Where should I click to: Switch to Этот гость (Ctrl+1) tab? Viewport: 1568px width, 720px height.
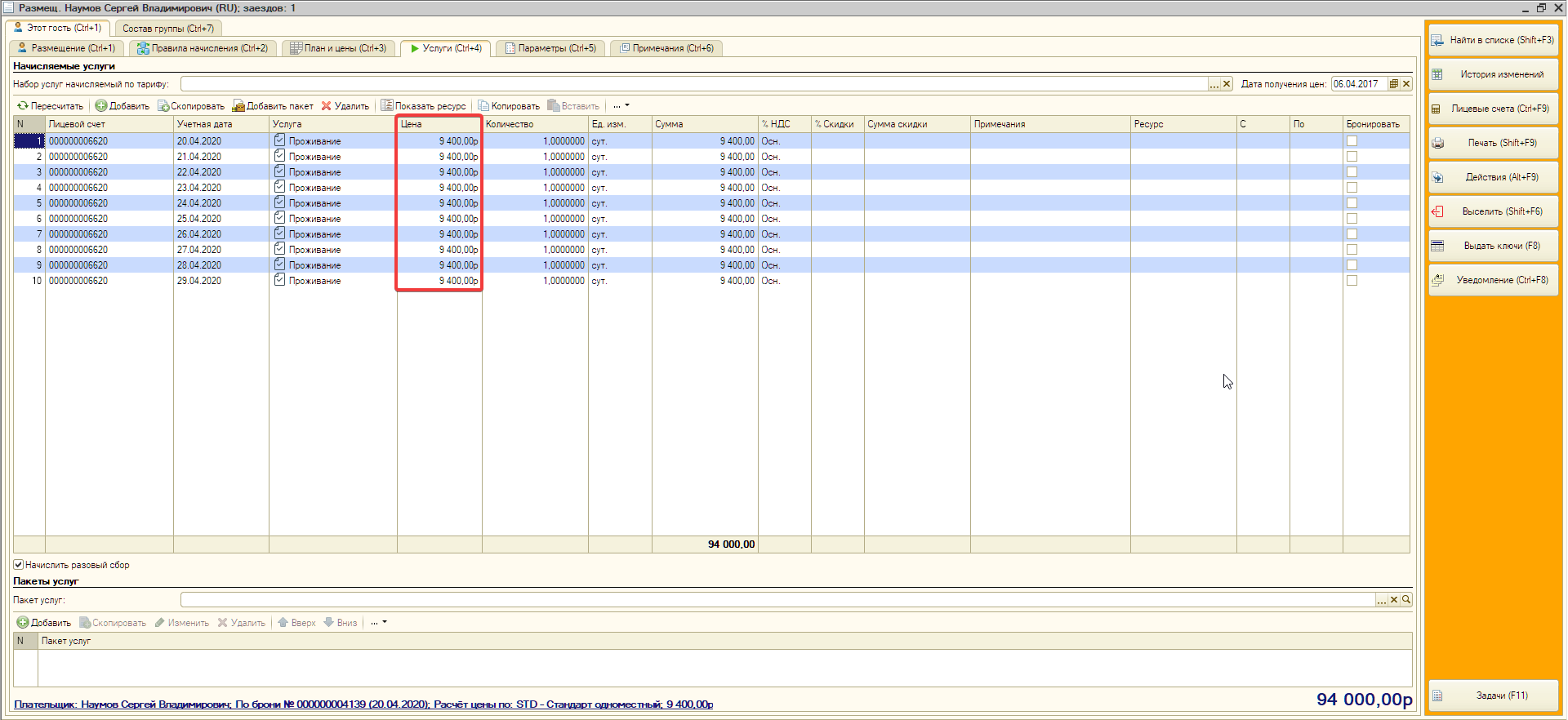pos(58,28)
